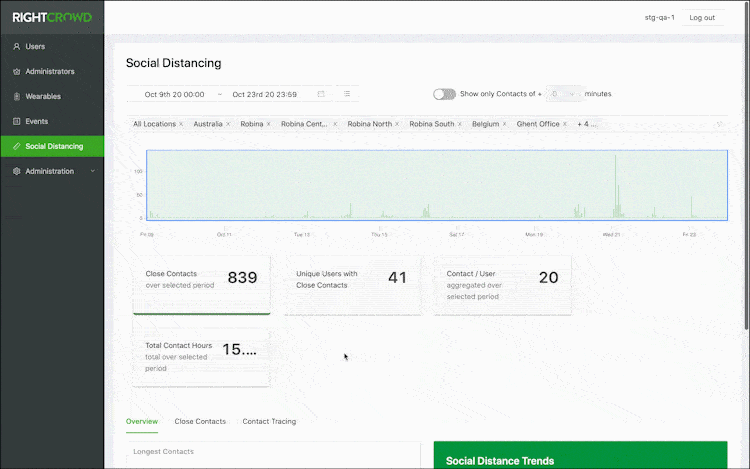Image resolution: width=750 pixels, height=469 pixels.
Task: Click the RightCrowd logo
Action: click(52, 18)
